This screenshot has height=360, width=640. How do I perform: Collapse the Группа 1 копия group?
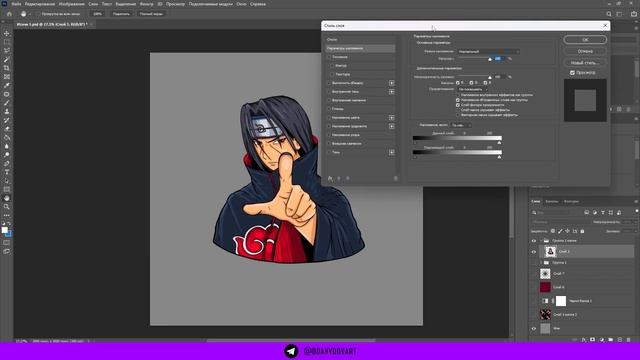(541, 241)
